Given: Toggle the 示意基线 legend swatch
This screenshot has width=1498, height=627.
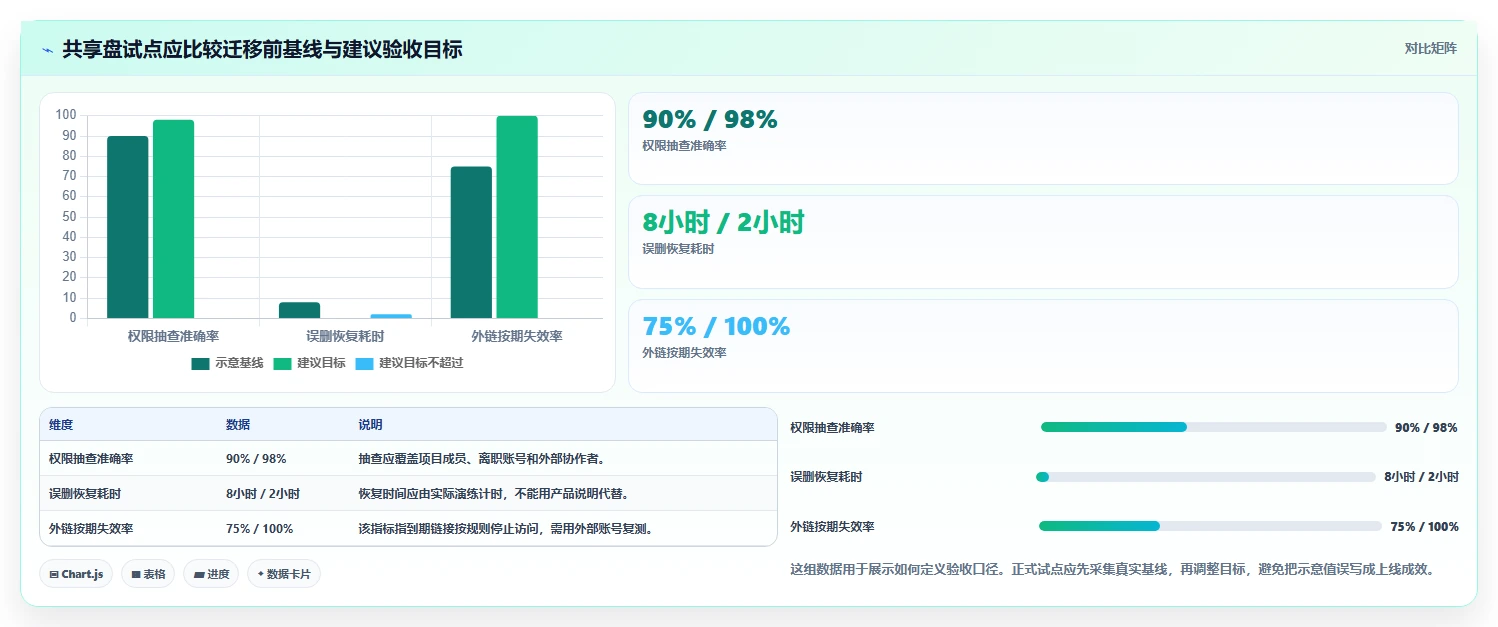Looking at the screenshot, I should 200,363.
